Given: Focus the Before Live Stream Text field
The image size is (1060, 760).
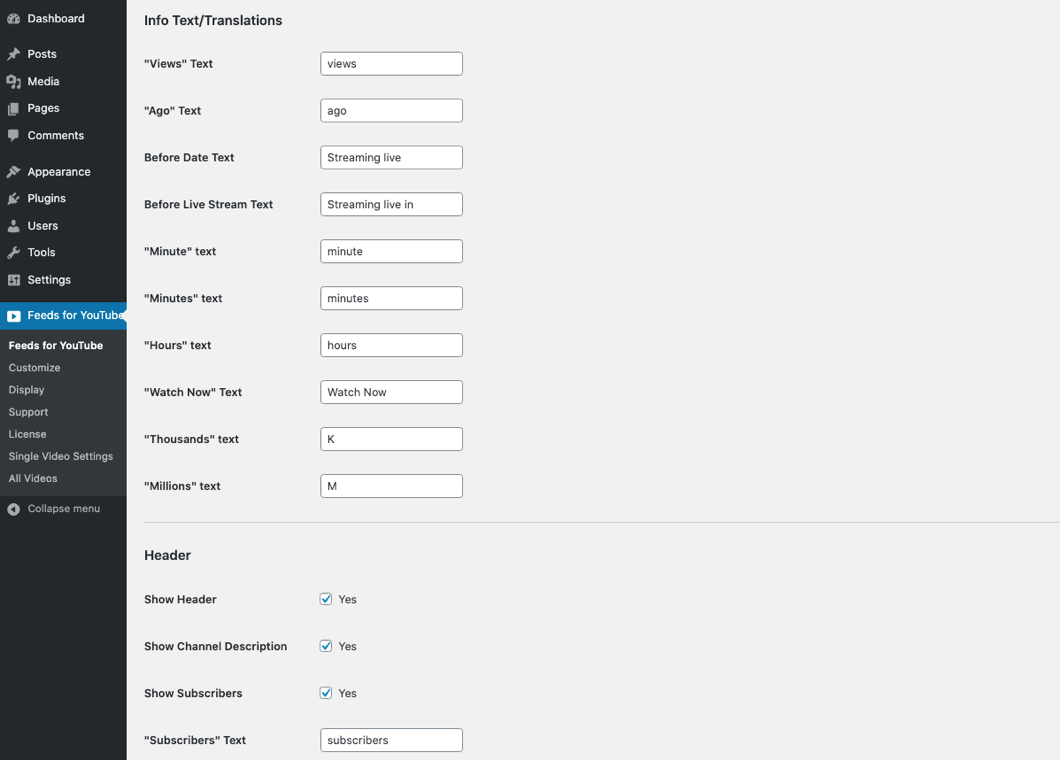Looking at the screenshot, I should pos(391,205).
